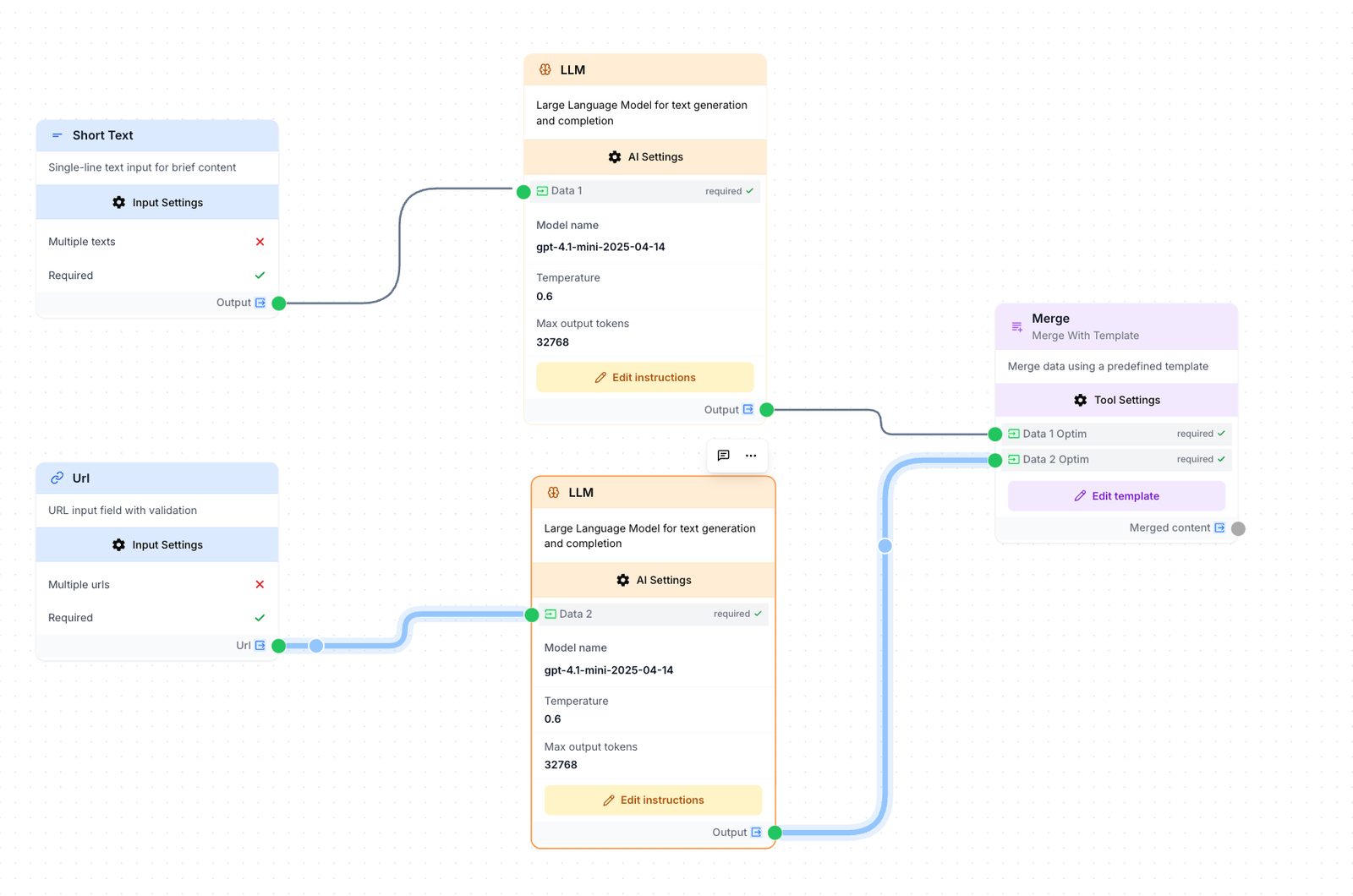Toggle Required checkmark in Url node
The height and width of the screenshot is (896, 1353).
click(260, 618)
